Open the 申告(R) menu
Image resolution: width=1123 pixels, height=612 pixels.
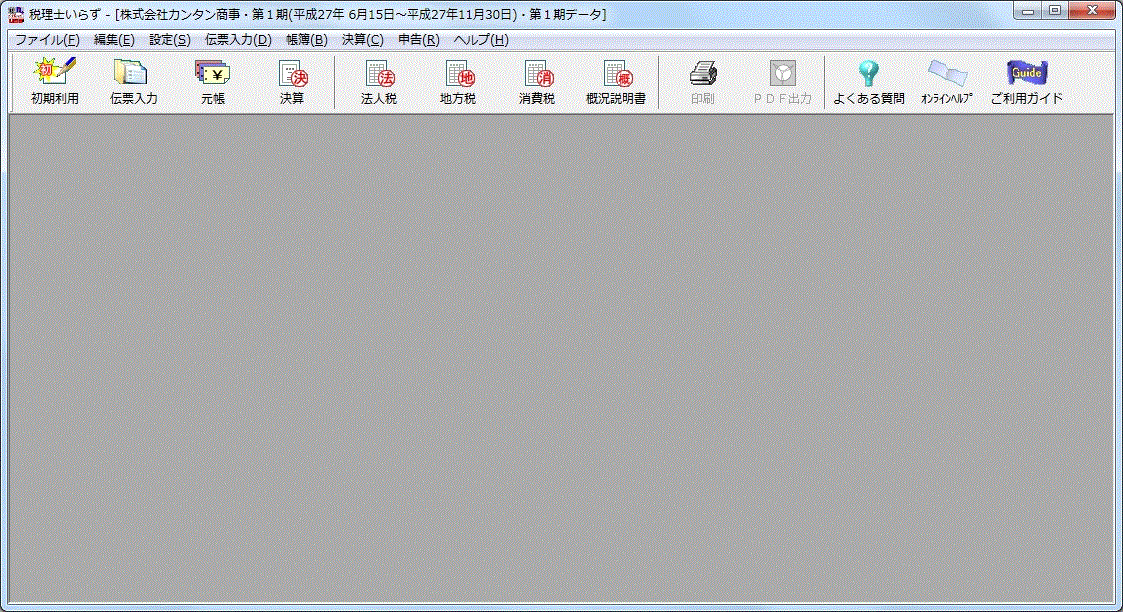click(x=418, y=40)
